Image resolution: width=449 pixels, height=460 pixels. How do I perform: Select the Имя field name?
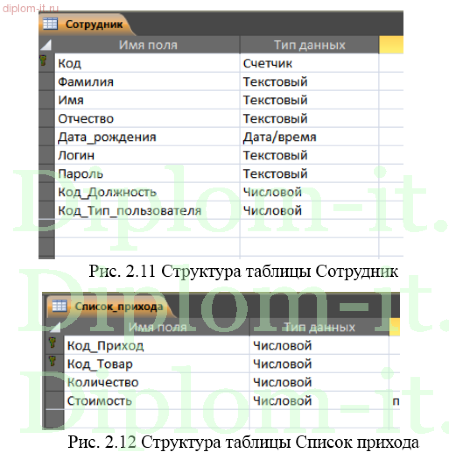[147, 100]
